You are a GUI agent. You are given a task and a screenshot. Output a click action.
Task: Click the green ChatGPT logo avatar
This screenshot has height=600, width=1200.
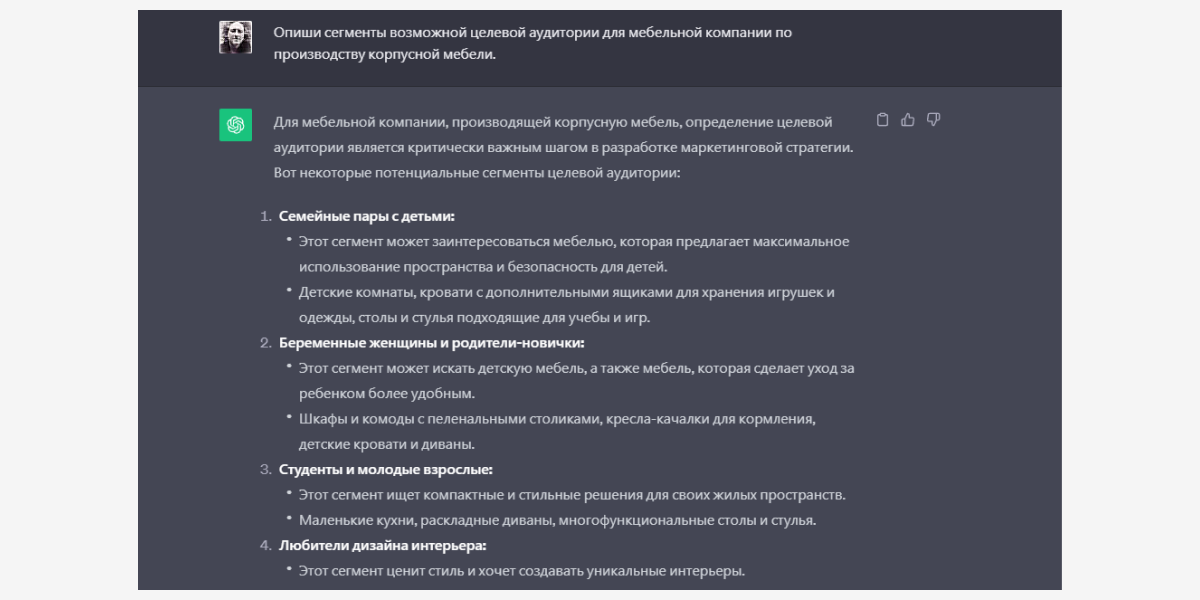[235, 125]
